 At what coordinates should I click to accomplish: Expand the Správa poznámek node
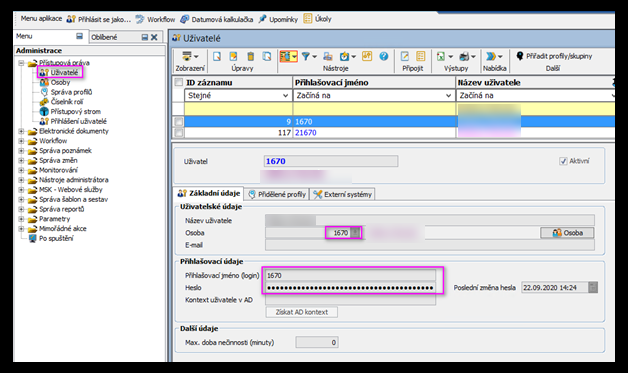point(21,151)
